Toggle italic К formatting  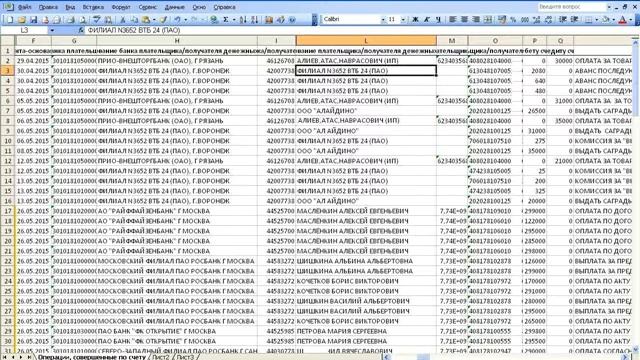tap(427, 20)
